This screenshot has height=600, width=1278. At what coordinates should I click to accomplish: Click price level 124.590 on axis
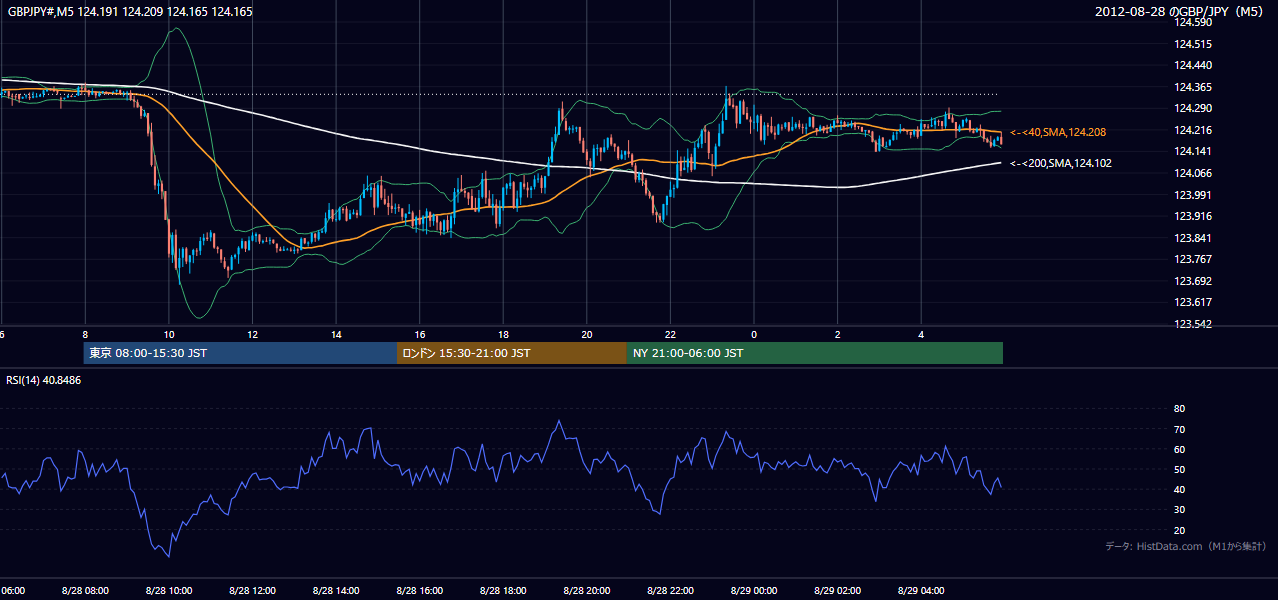pyautogui.click(x=1192, y=22)
